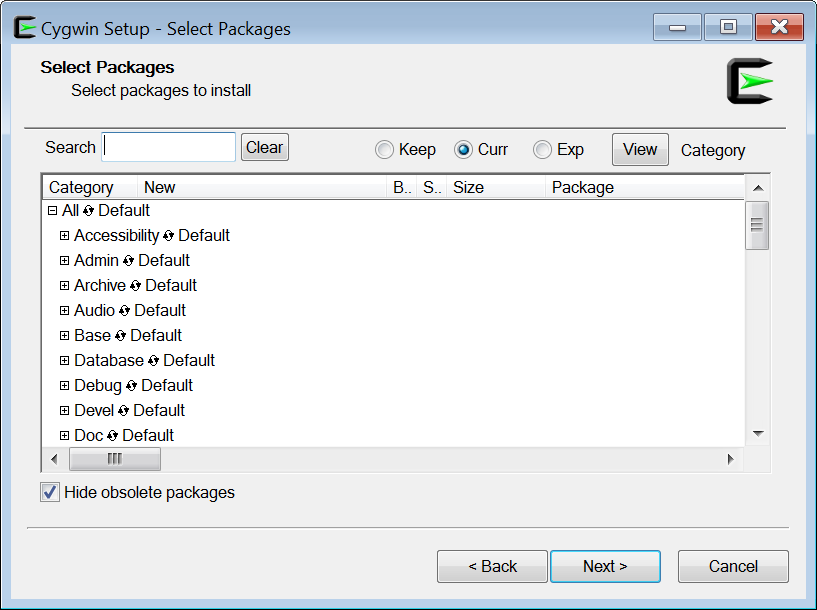
Task: Click the S.. column header
Action: (x=431, y=188)
